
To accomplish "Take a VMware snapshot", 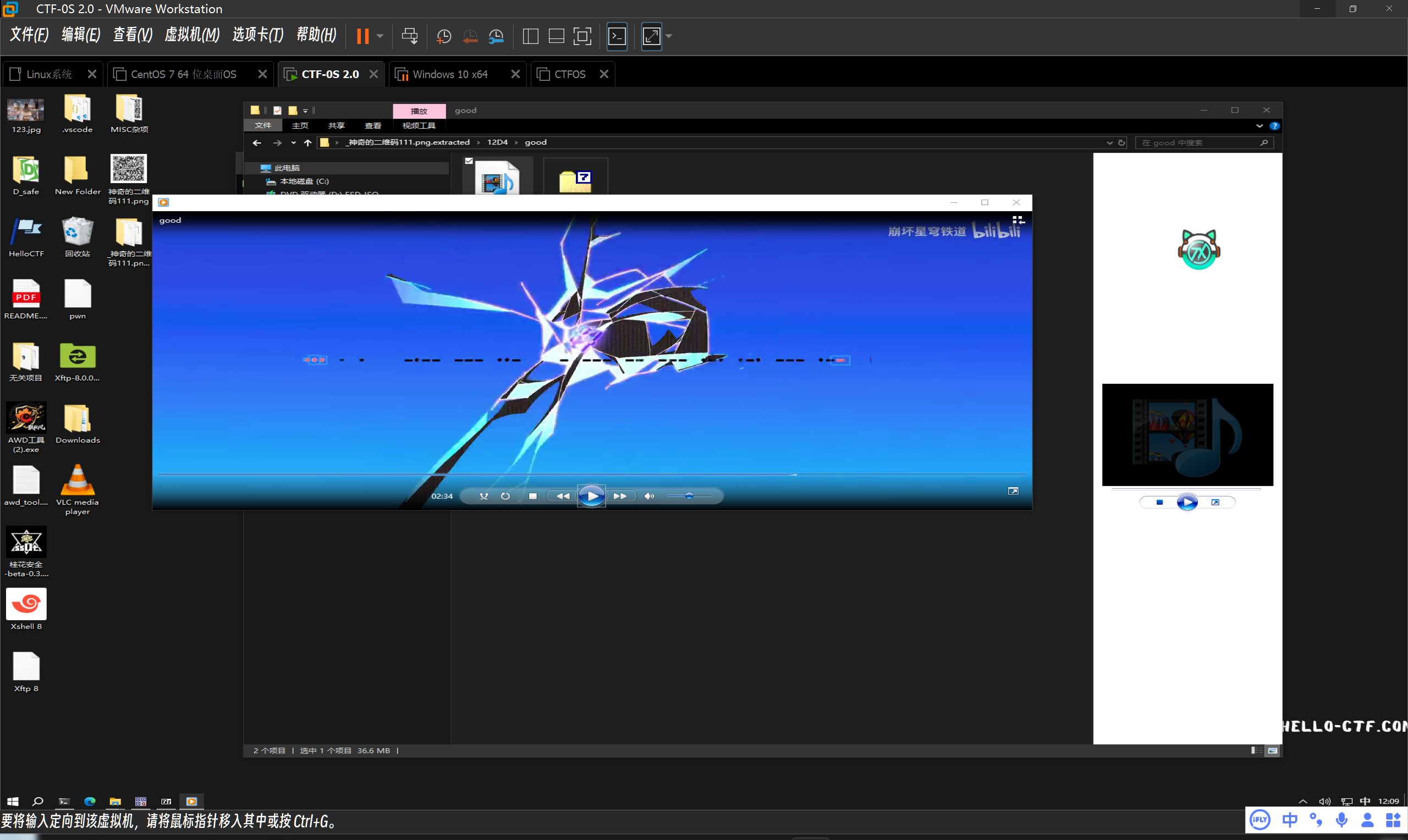I will click(443, 36).
